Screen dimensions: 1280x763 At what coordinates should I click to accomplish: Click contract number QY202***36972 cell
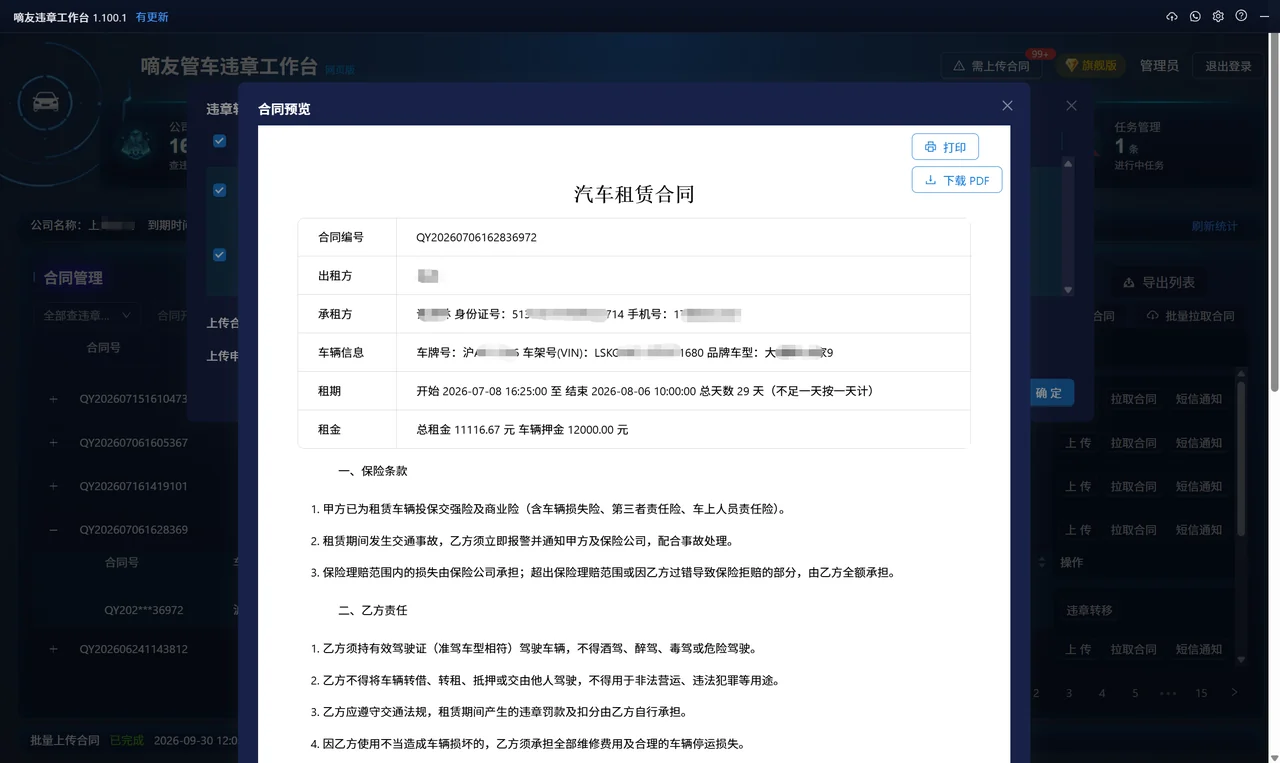[x=144, y=610]
